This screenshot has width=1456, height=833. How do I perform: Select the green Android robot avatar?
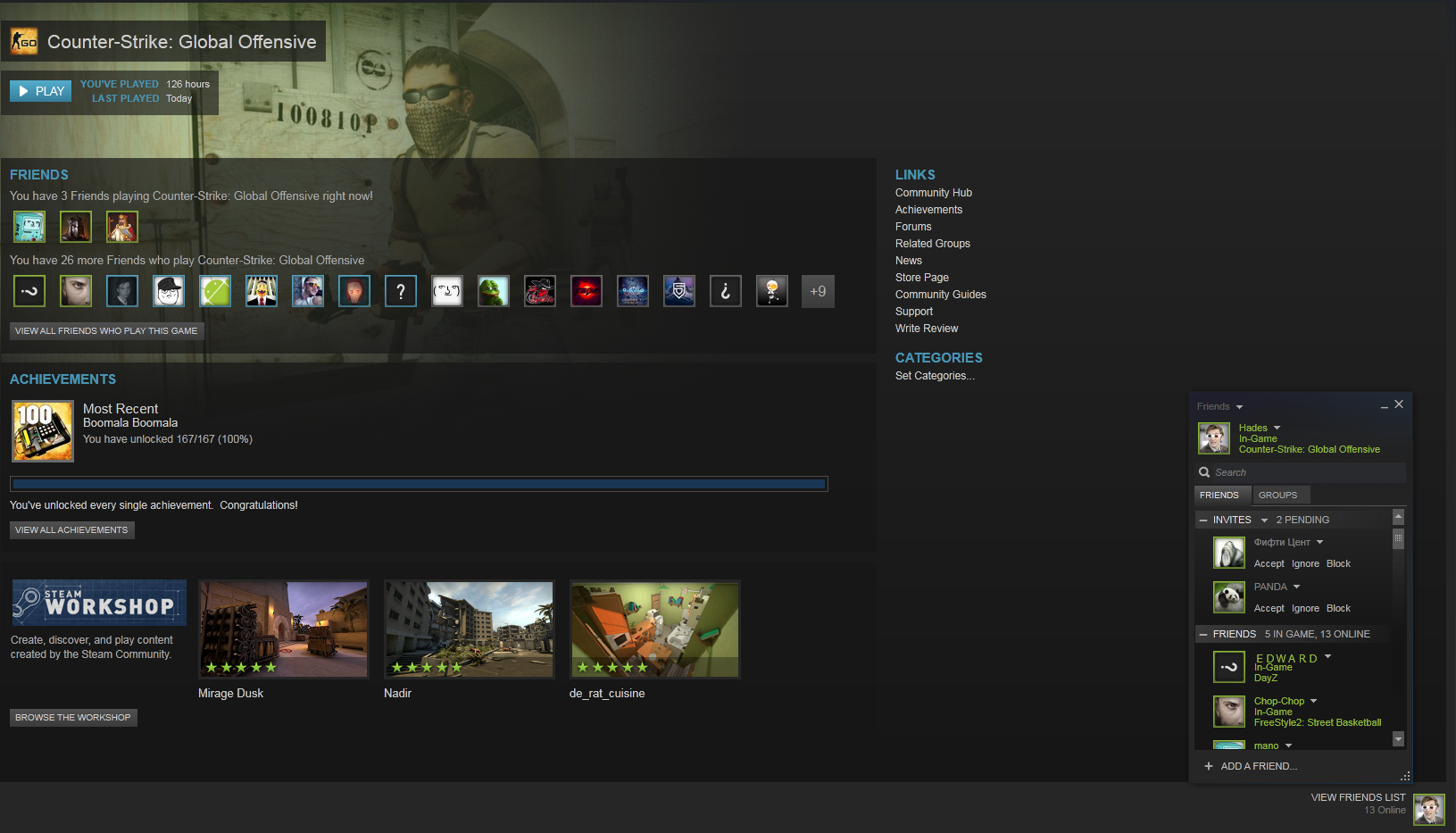pyautogui.click(x=215, y=291)
